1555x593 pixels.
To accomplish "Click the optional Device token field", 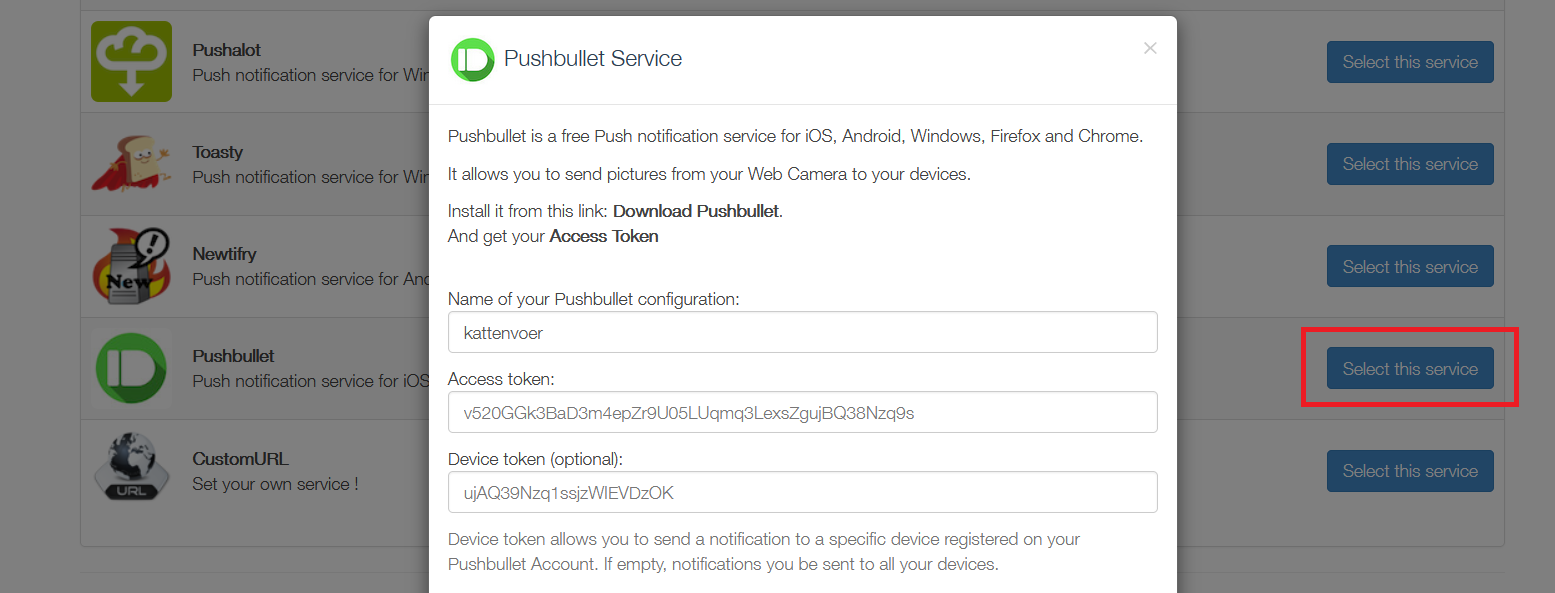I will [802, 492].
